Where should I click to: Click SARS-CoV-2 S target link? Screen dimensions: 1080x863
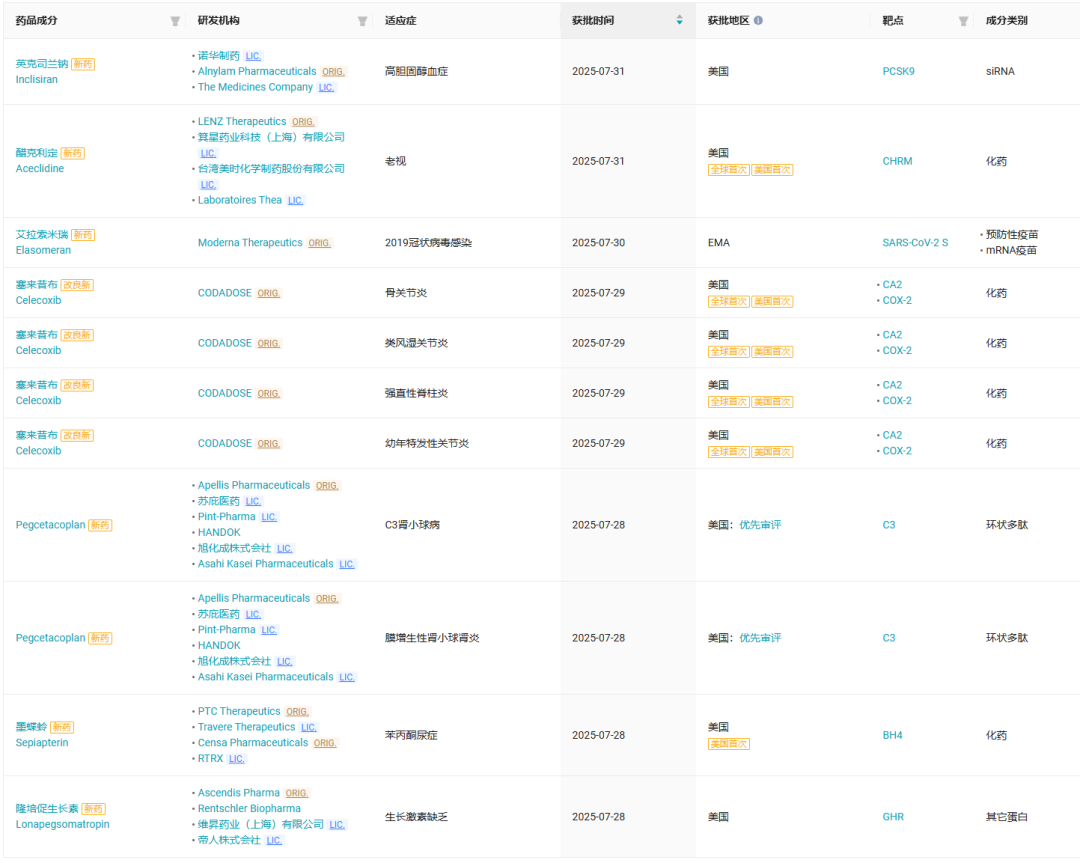[915, 242]
